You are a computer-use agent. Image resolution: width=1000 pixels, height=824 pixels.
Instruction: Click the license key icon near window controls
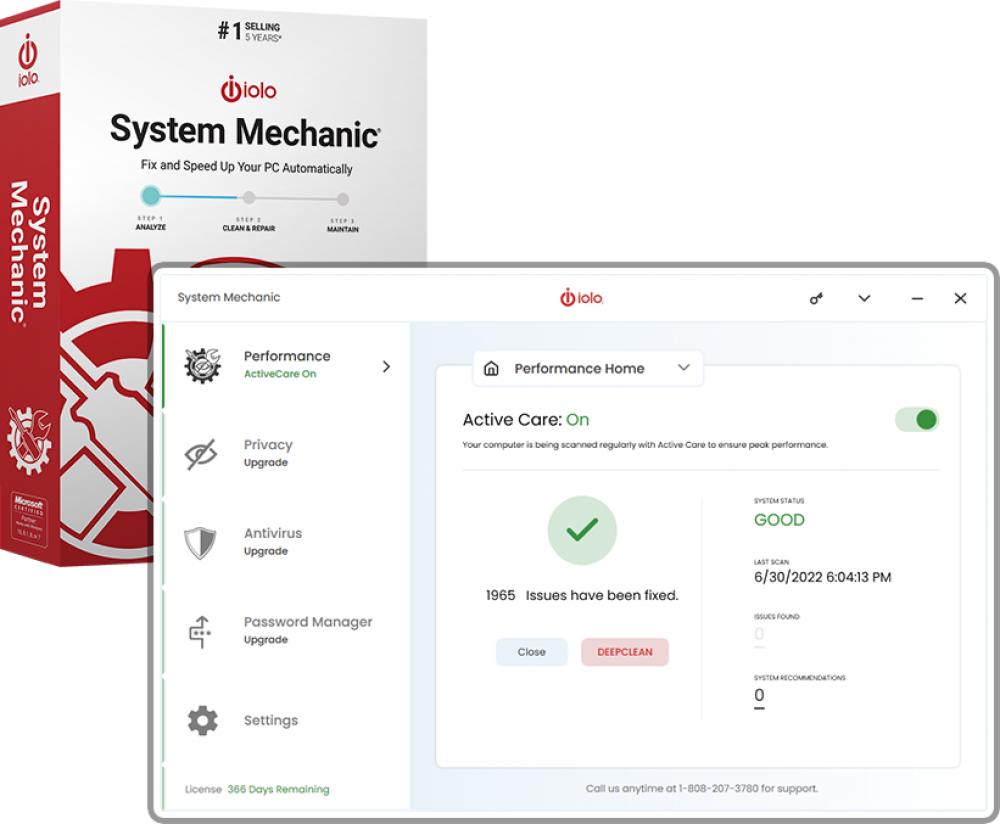(x=817, y=298)
